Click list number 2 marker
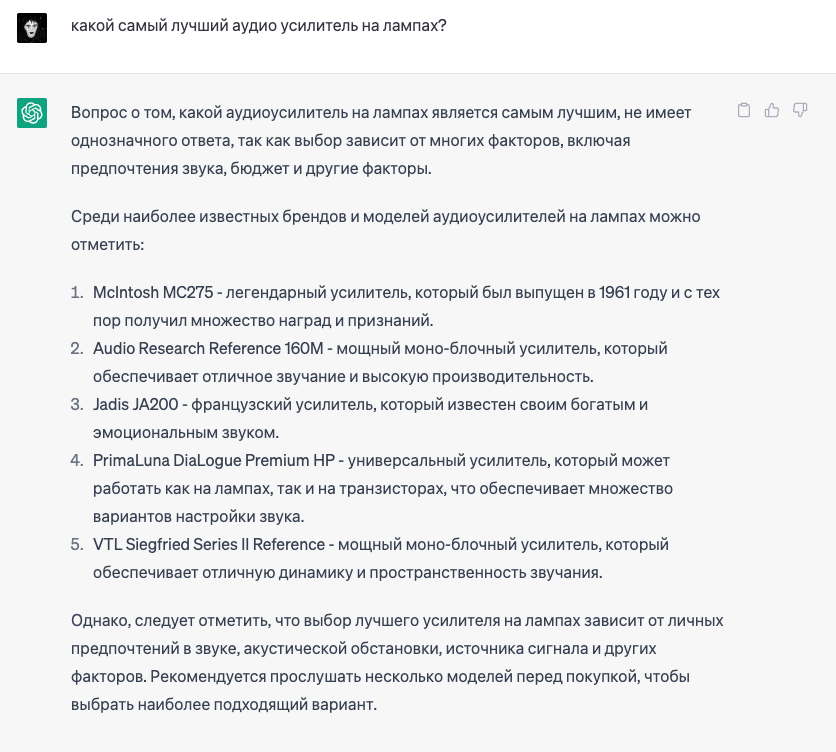This screenshot has height=752, width=836. (x=77, y=349)
